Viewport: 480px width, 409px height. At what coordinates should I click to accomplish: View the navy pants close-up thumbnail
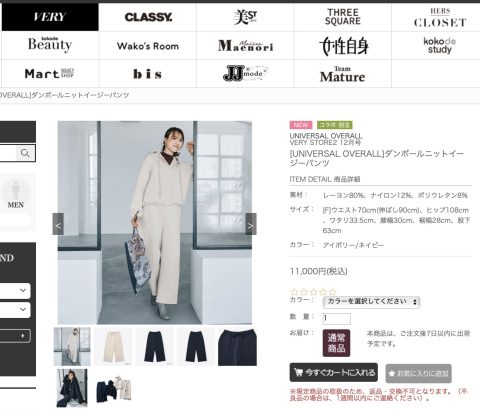click(x=237, y=346)
